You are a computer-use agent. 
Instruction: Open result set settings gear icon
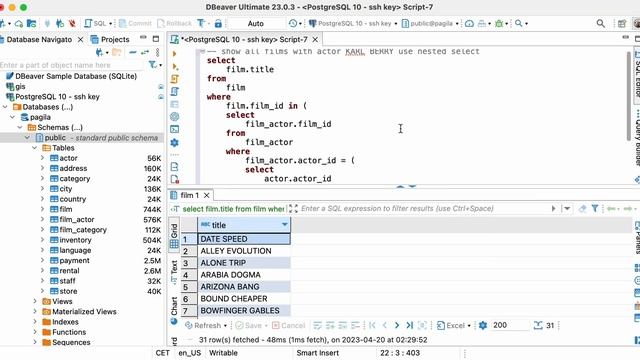483,325
